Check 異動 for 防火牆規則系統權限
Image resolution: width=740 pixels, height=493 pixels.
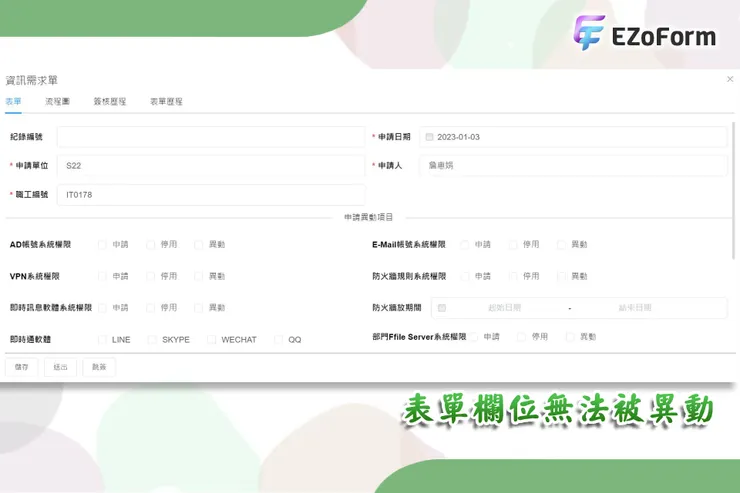coord(561,276)
